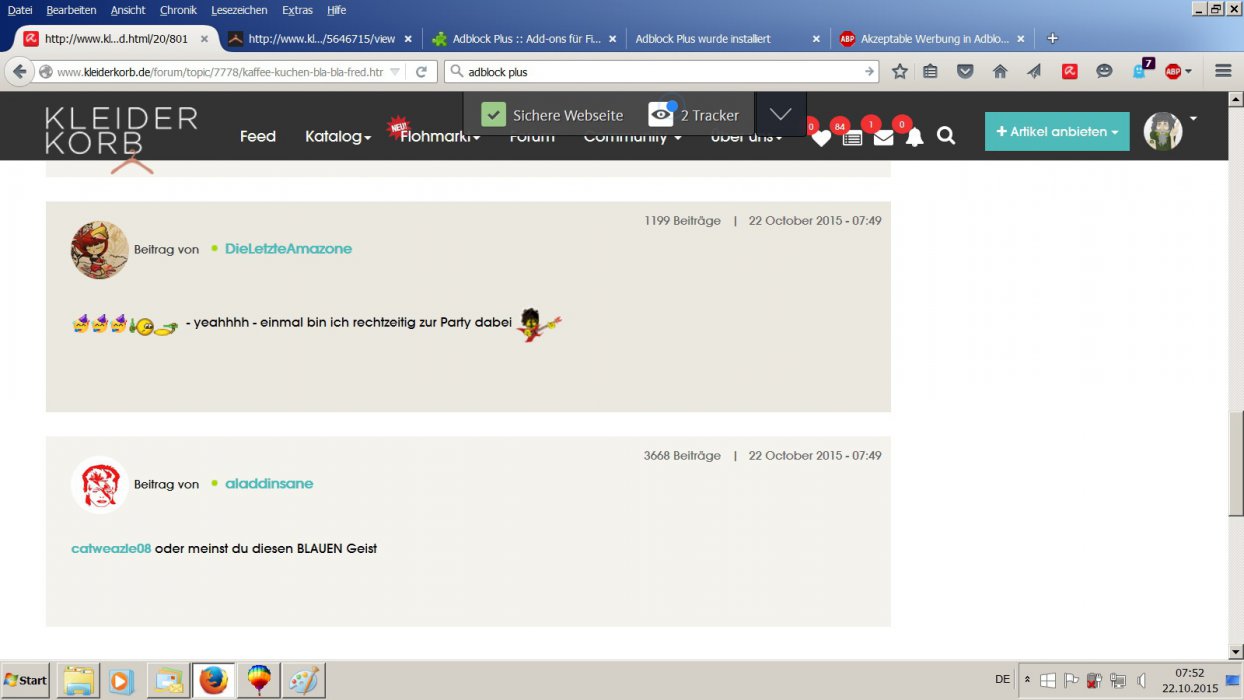The image size is (1244, 700).
Task: Show notifications via the bell icon
Action: pyautogui.click(x=914, y=137)
